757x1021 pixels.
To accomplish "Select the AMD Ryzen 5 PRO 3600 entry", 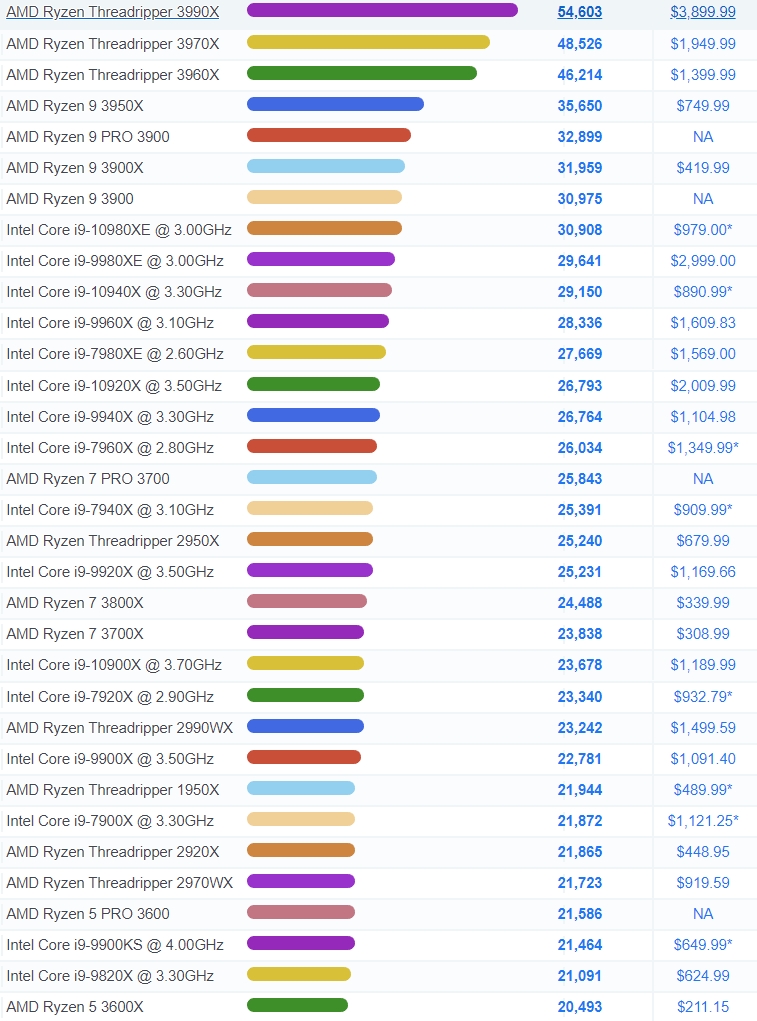I will click(88, 914).
